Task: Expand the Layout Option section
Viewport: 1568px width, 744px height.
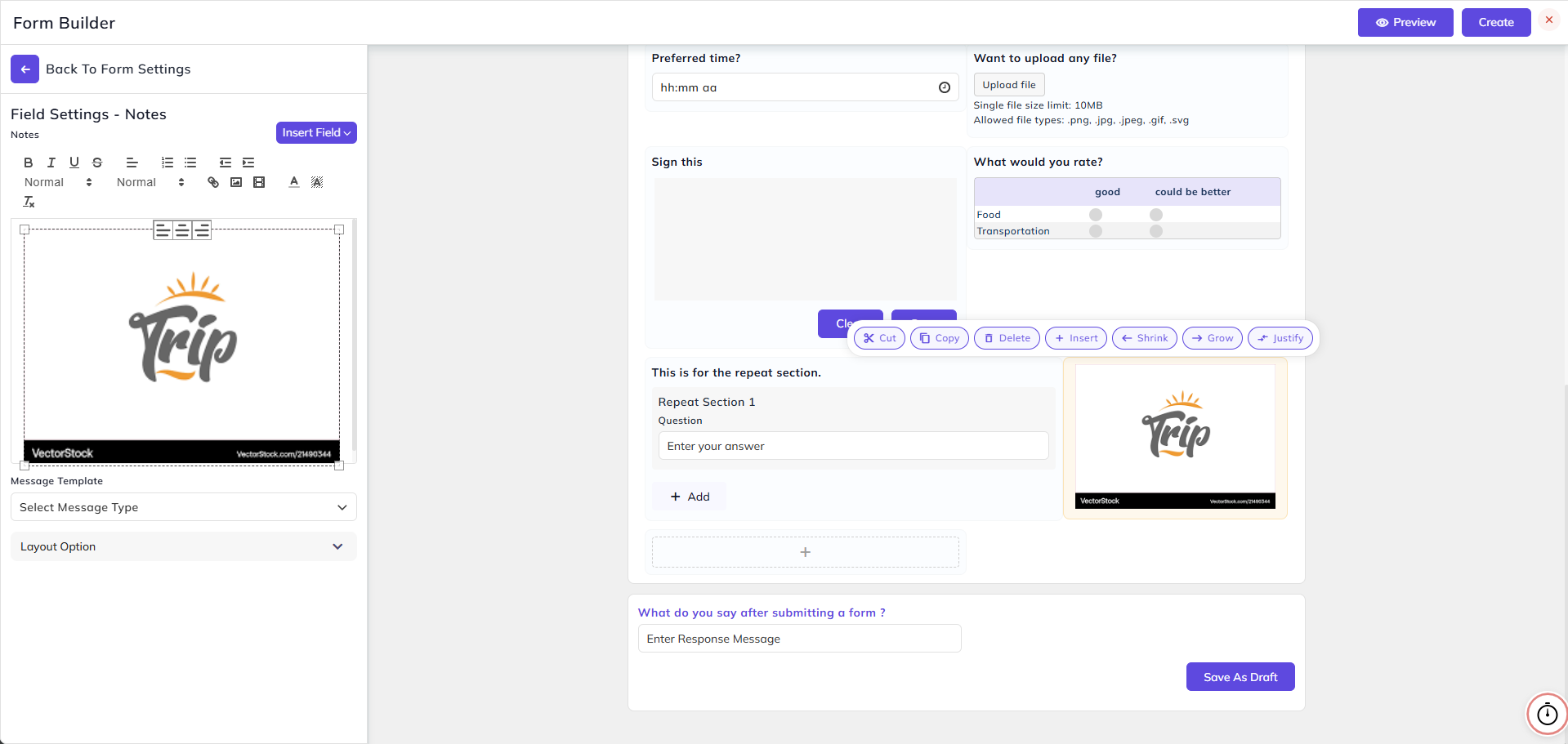Action: pyautogui.click(x=184, y=547)
